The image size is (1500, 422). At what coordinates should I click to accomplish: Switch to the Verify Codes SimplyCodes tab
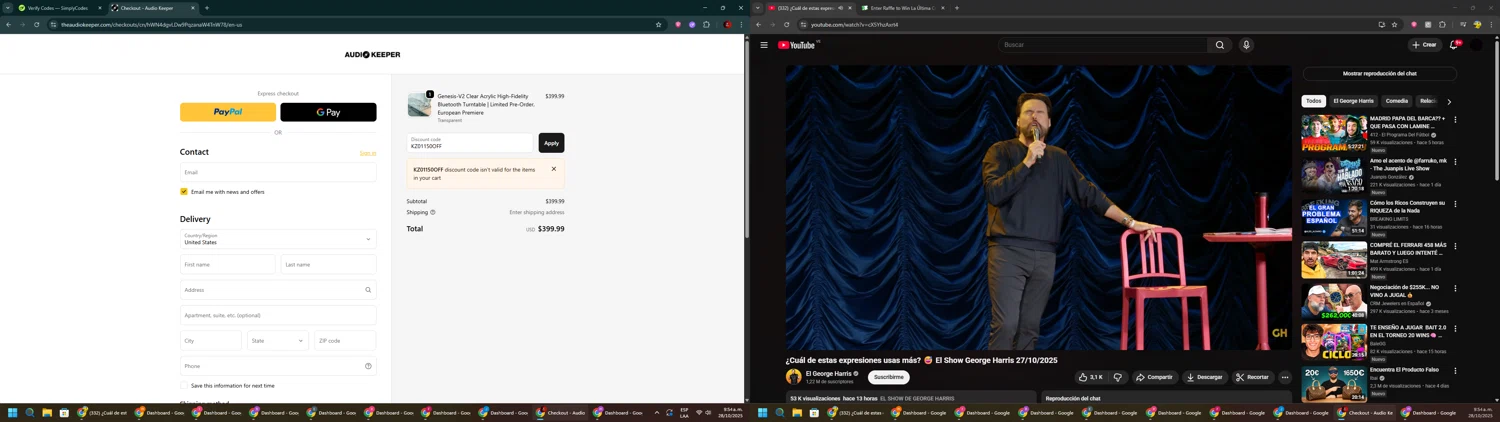pyautogui.click(x=59, y=8)
